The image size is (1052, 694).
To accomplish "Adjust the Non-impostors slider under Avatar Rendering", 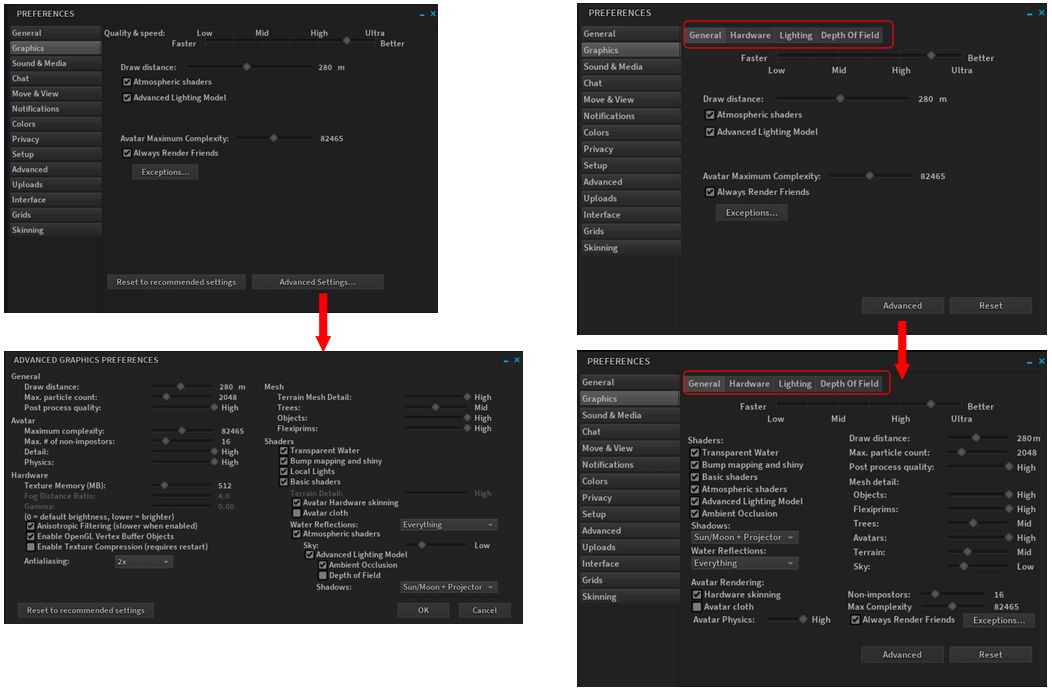I will point(935,594).
